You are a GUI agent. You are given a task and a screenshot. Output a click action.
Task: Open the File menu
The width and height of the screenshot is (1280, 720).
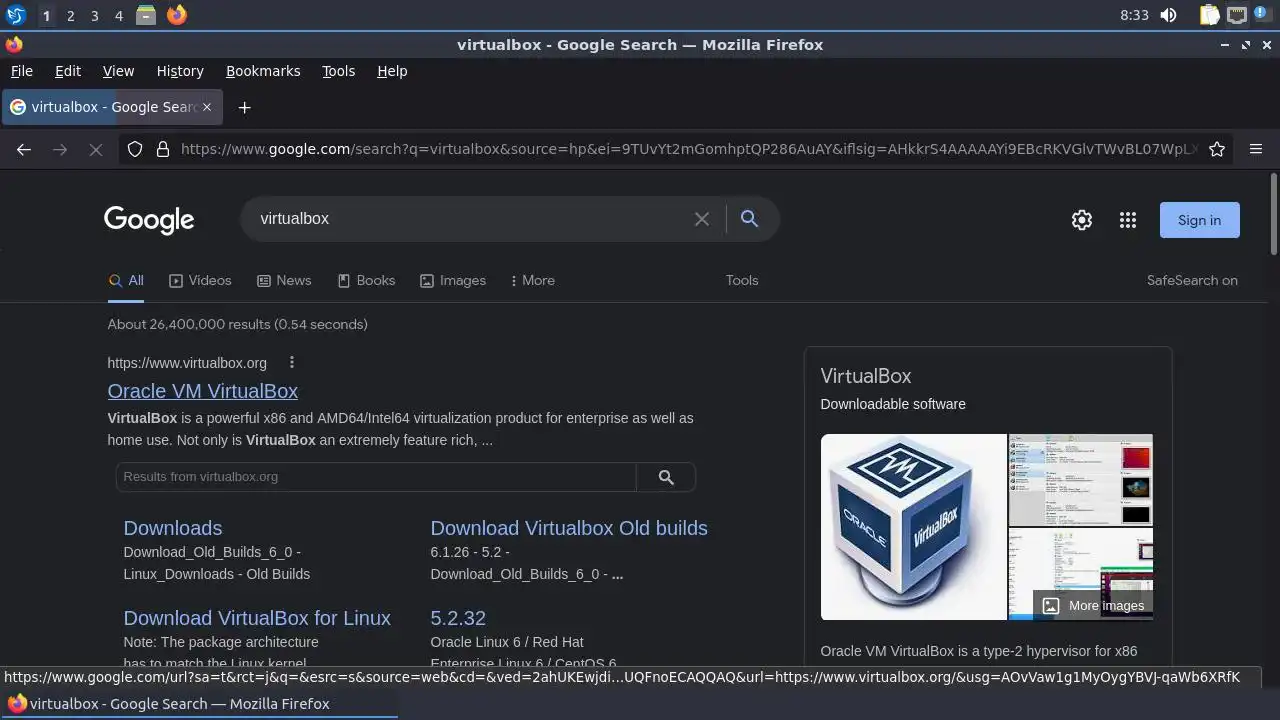tap(21, 71)
